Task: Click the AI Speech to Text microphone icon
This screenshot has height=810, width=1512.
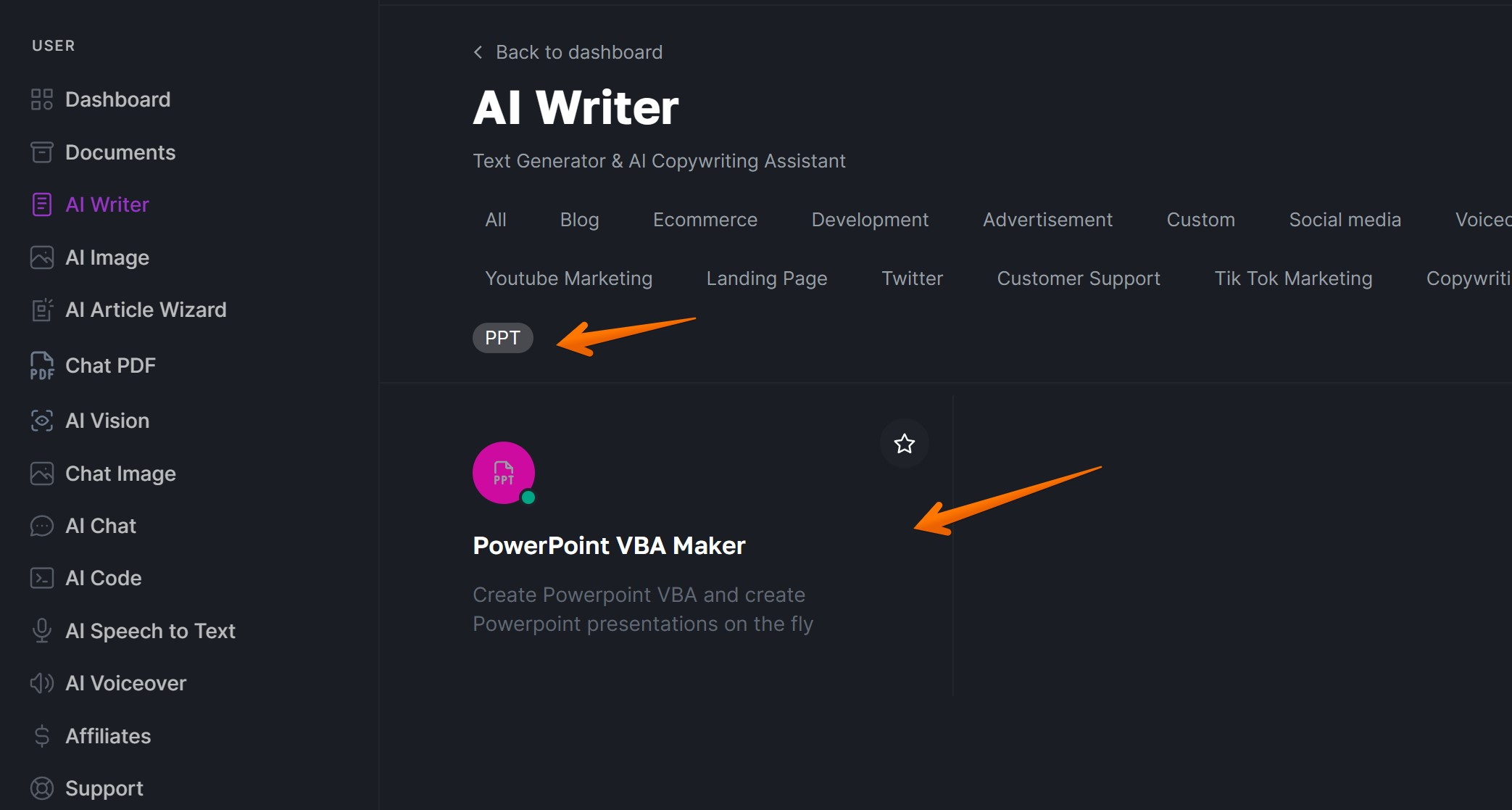Action: coord(42,631)
